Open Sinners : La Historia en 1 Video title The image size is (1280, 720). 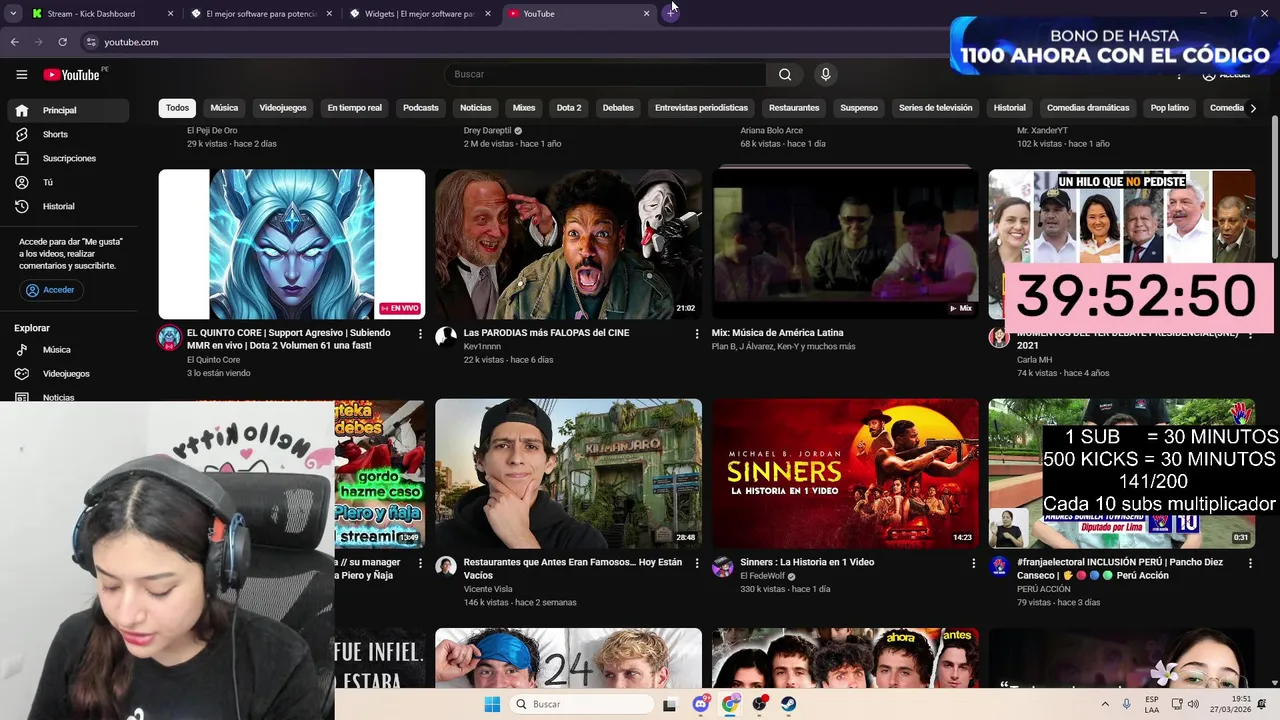807,562
